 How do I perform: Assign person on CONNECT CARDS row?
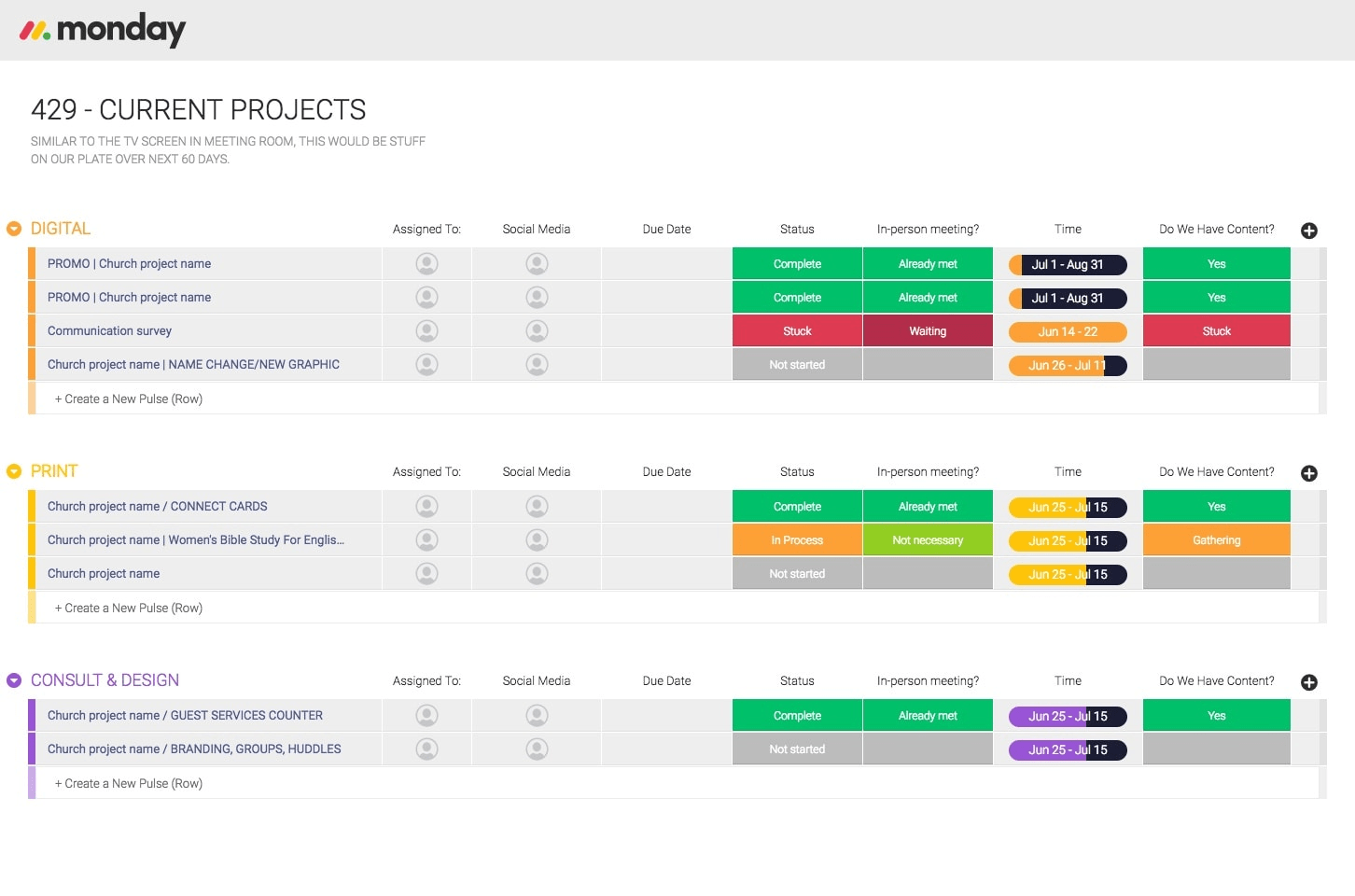pos(426,506)
